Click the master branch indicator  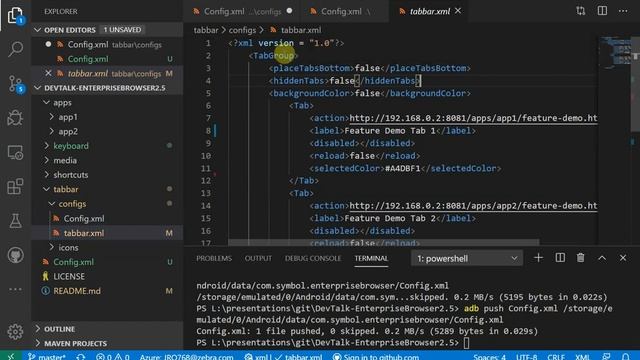tap(46, 356)
